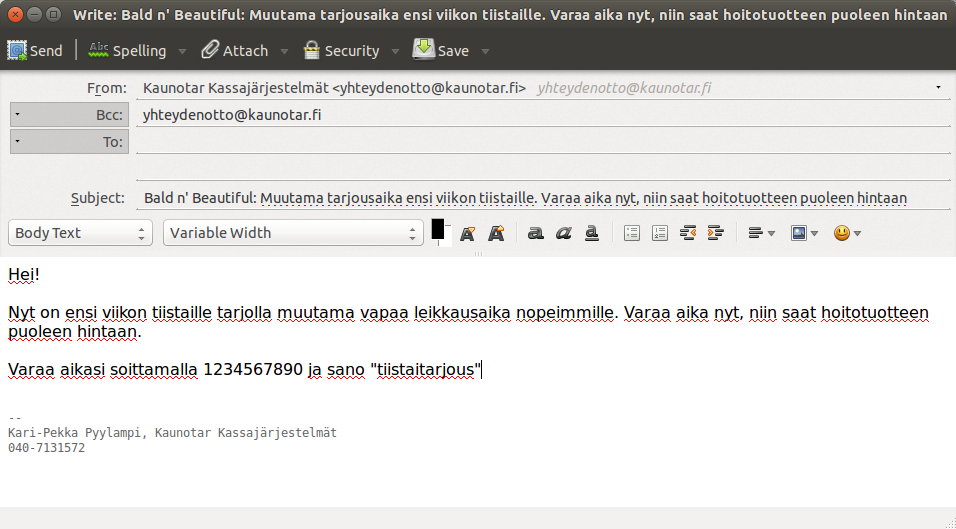Apply numbered list formatting
The height and width of the screenshot is (529, 956).
[659, 233]
